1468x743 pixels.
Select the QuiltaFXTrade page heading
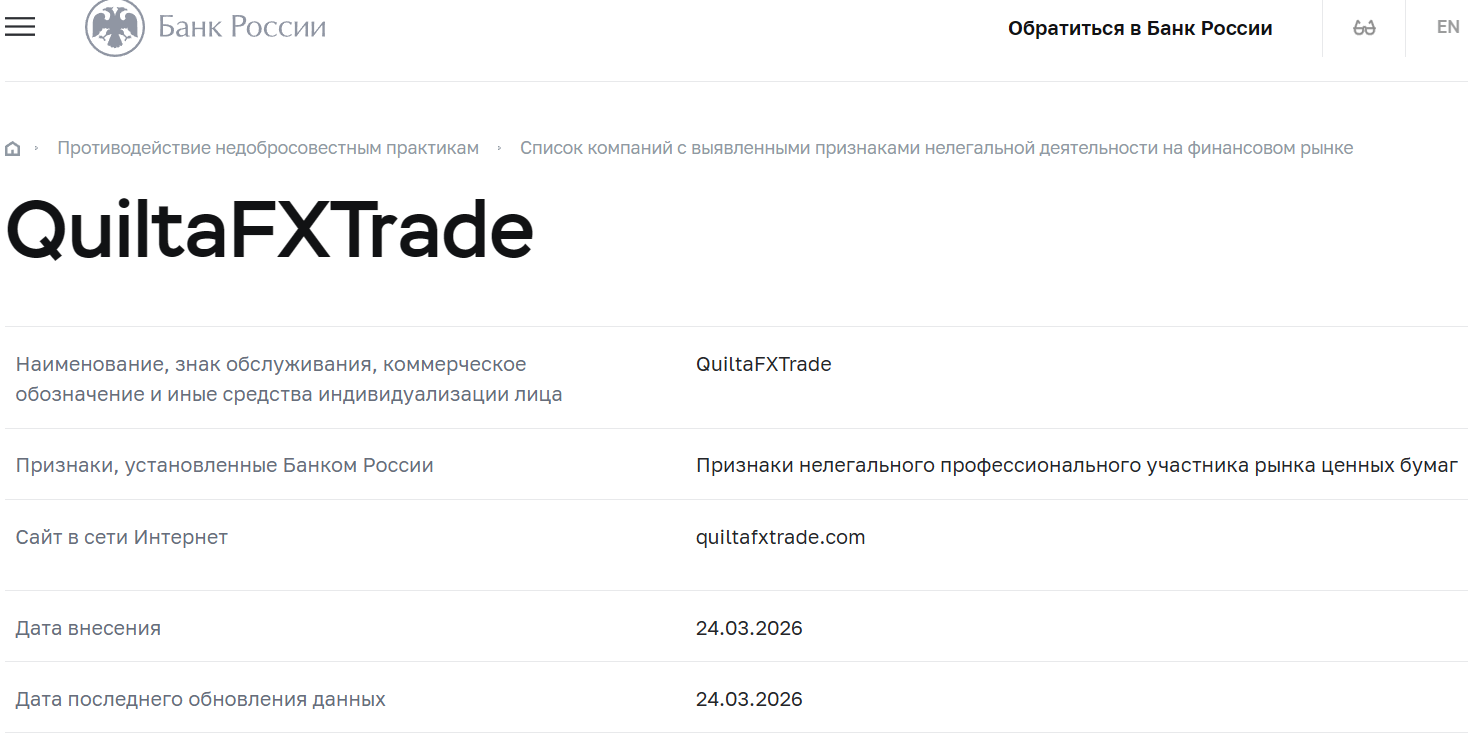coord(270,231)
